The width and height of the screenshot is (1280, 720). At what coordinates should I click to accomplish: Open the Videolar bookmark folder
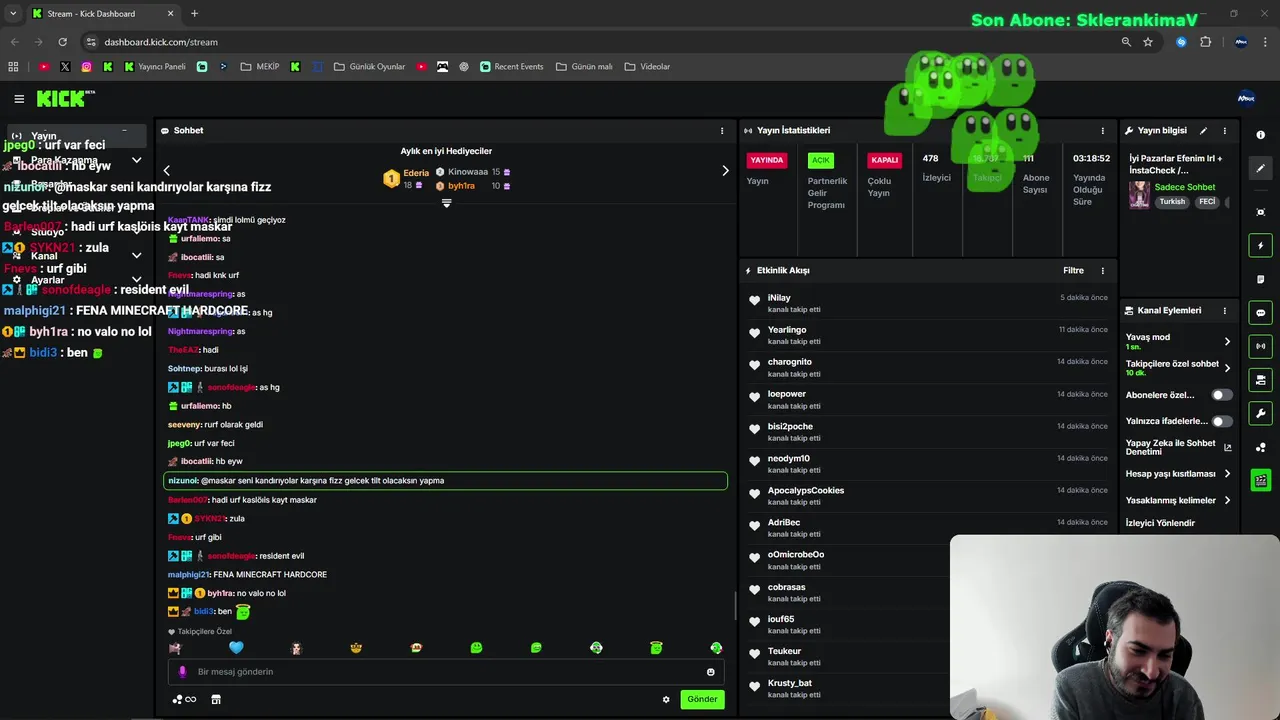pos(647,67)
